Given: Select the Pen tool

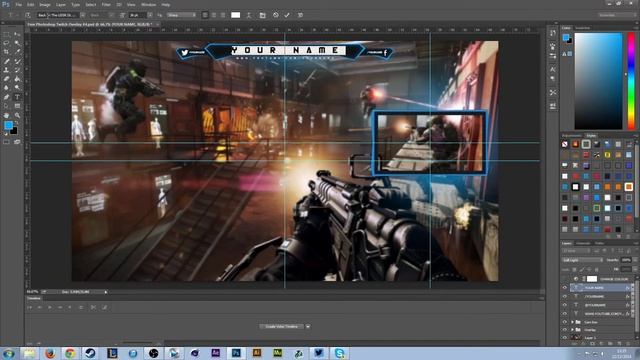Looking at the screenshot, I should point(7,97).
